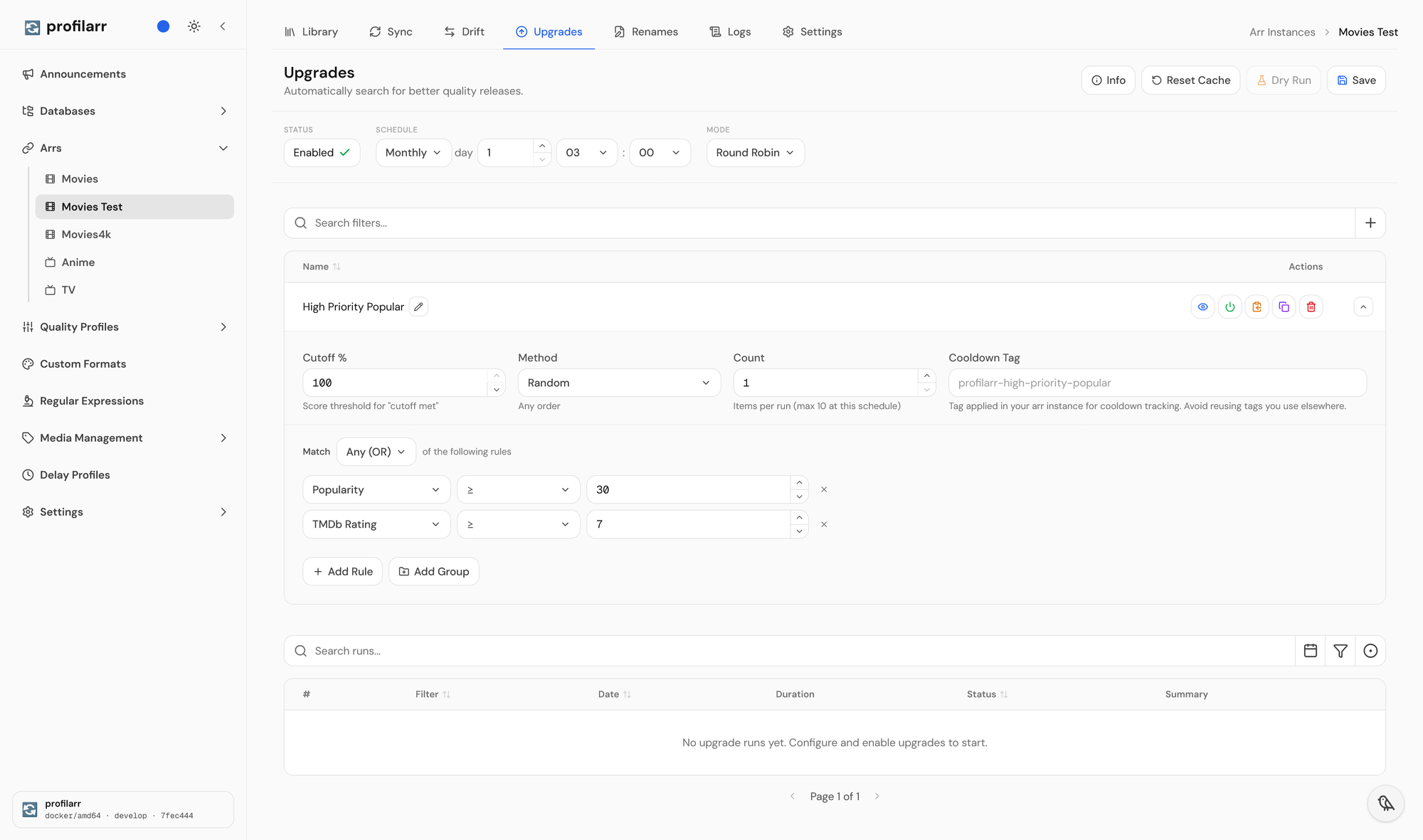Switch to the Library tab

click(x=311, y=32)
